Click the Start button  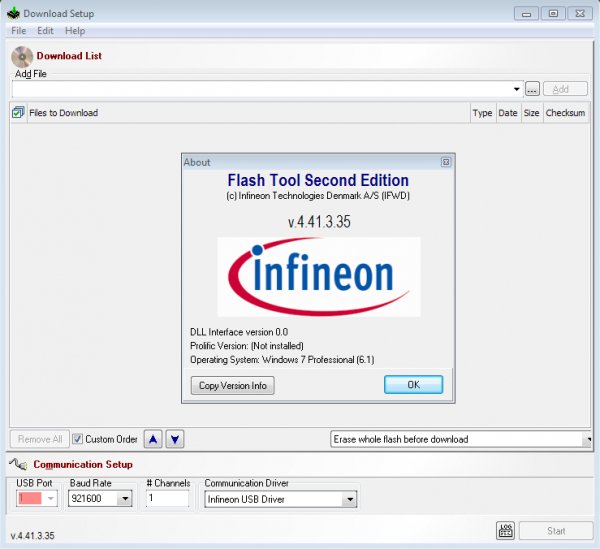[556, 531]
